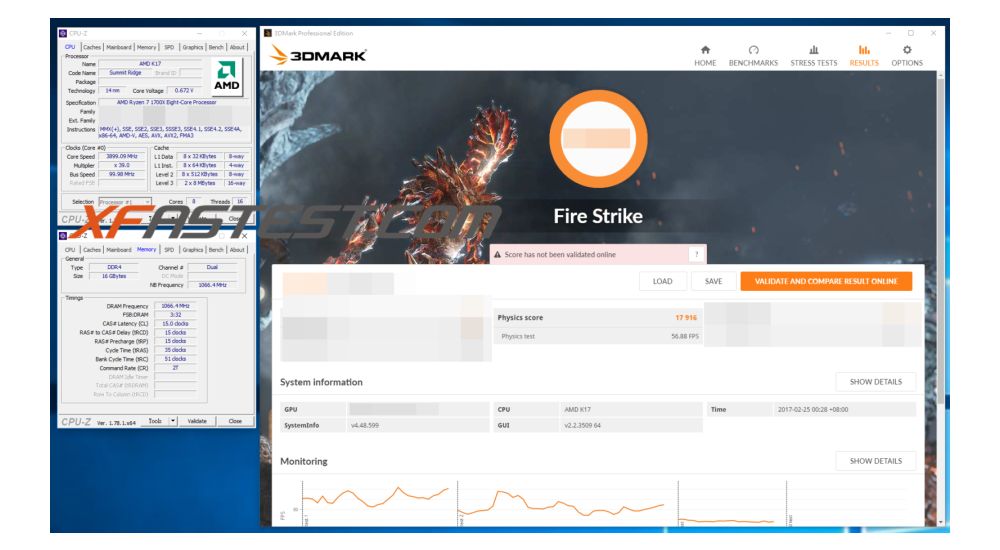Click the 3DMark logo in the header
Image resolution: width=1000 pixels, height=550 pixels.
(316, 56)
